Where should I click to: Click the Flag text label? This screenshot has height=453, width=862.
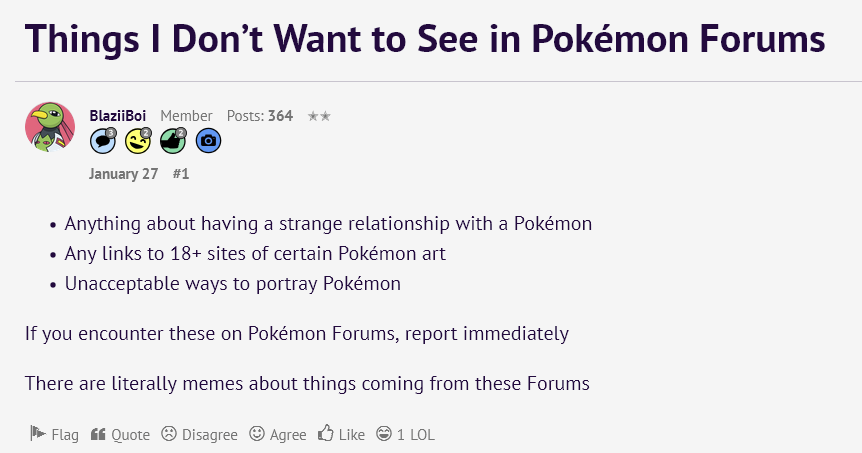pyautogui.click(x=65, y=434)
